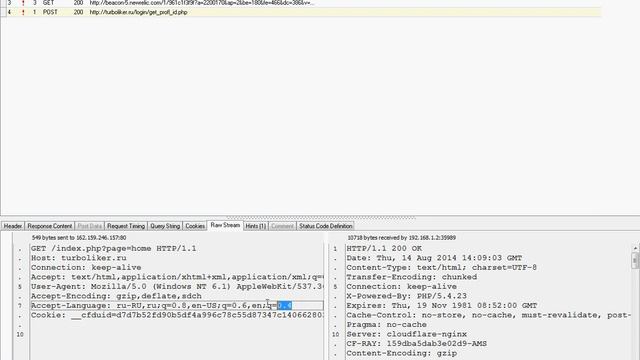
Task: Click the 'Server: cloudflare-nginx' line
Action: click(x=407, y=334)
